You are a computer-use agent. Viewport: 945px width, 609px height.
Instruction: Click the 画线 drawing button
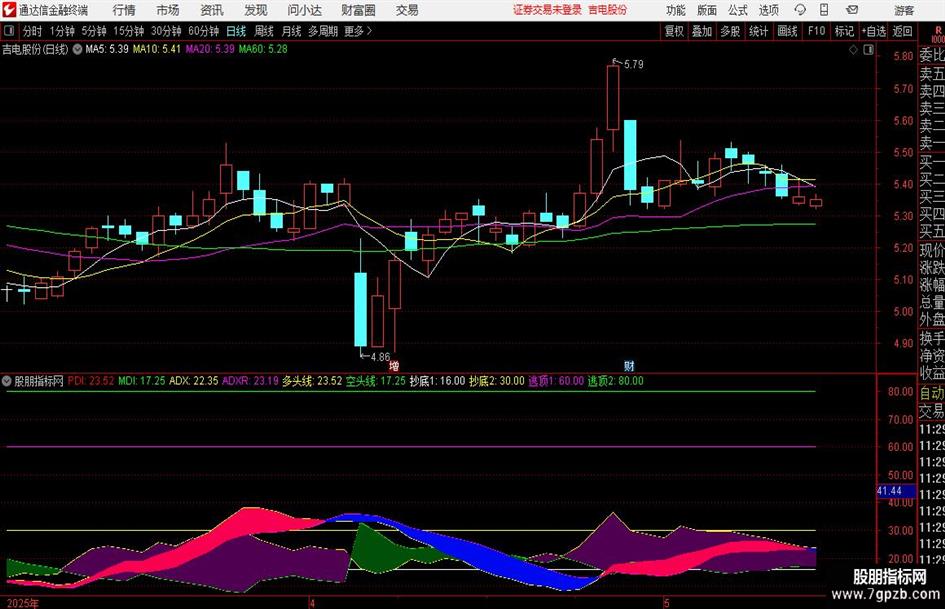coord(787,31)
